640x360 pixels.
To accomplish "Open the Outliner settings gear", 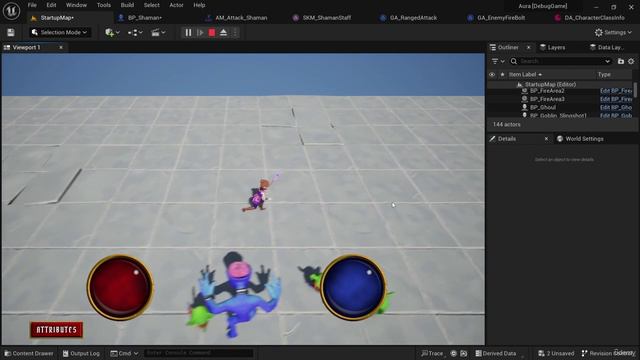I will click(631, 61).
